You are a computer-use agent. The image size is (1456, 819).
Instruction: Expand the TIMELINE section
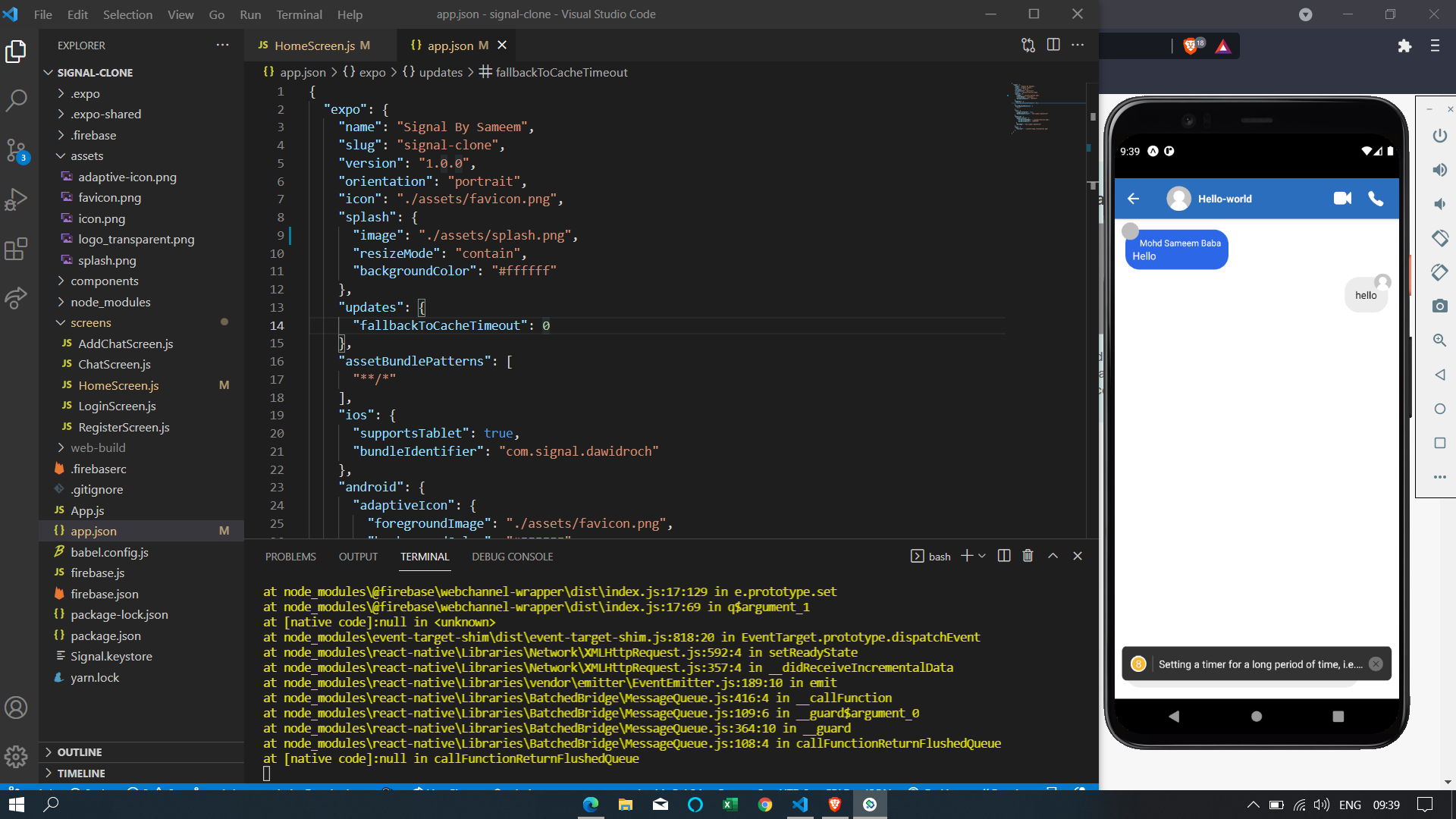click(x=141, y=773)
